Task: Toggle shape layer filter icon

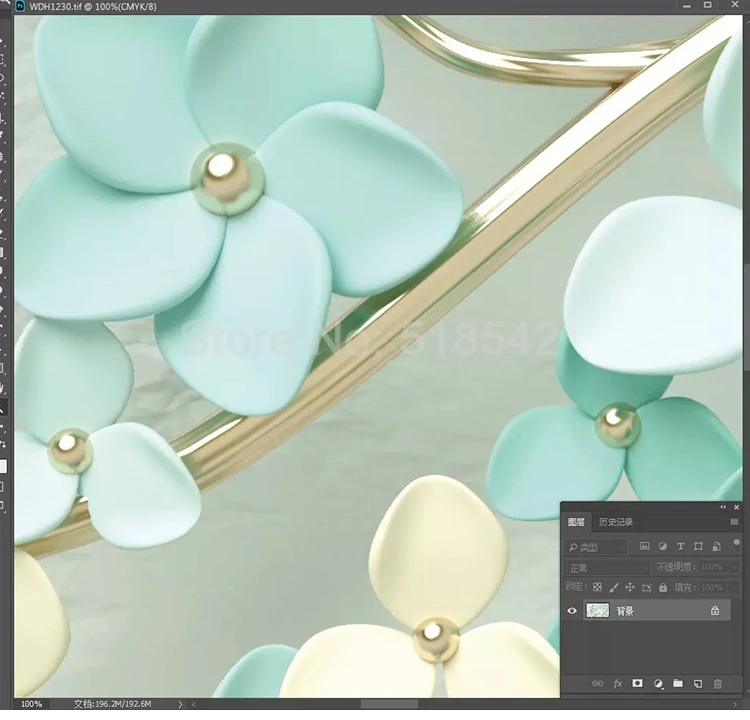Action: [x=698, y=546]
